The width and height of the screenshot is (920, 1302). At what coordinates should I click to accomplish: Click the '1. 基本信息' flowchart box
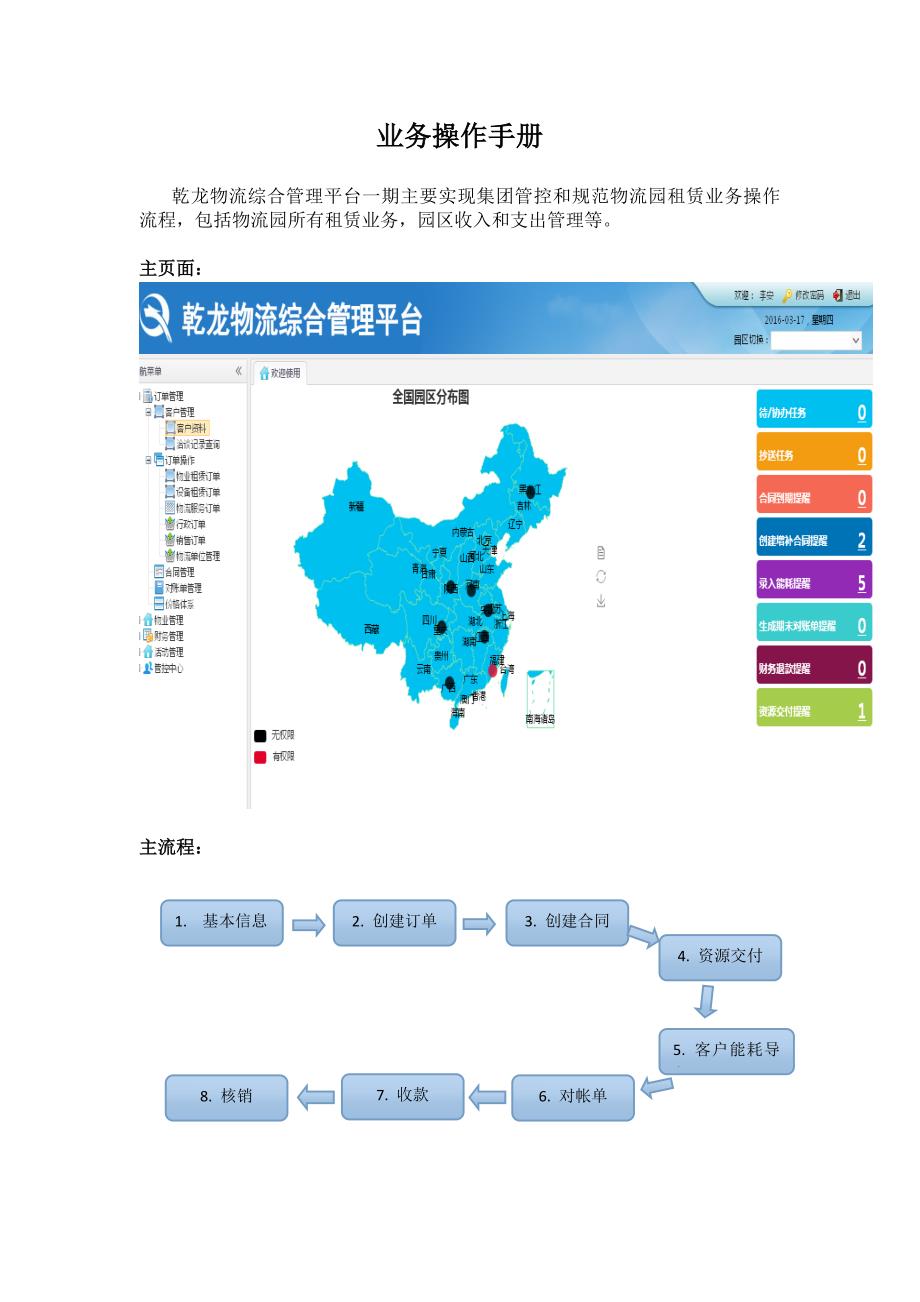coord(222,922)
